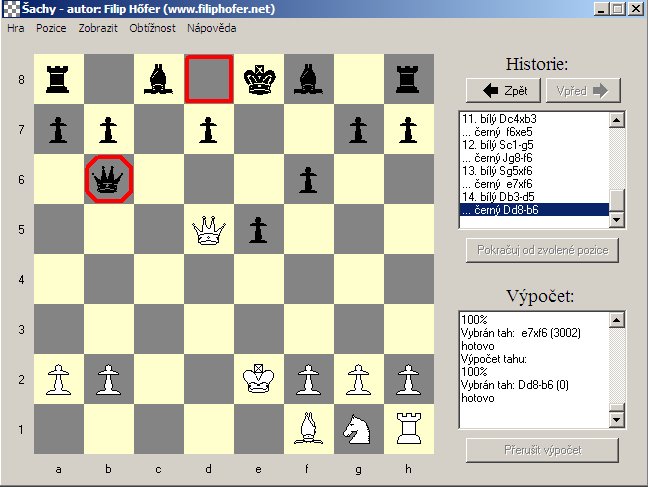The width and height of the screenshot is (648, 487).
Task: Select the black bishop on c8
Action: (158, 79)
